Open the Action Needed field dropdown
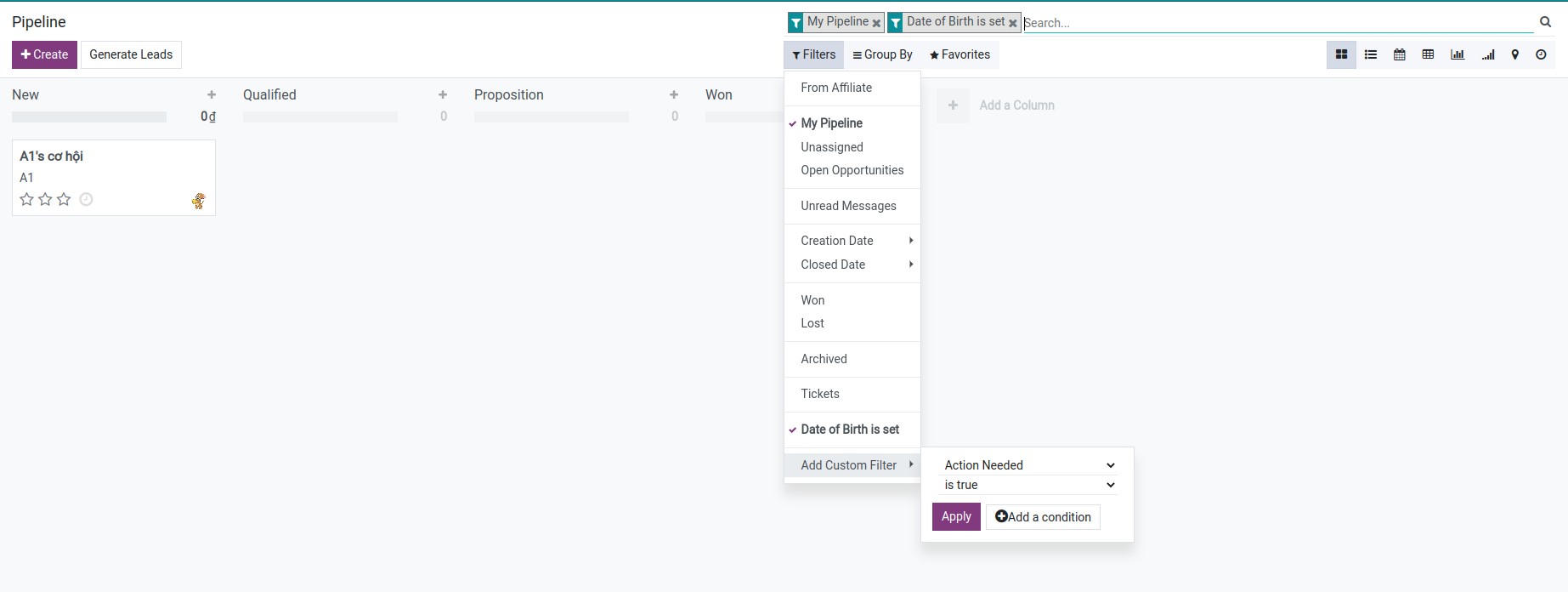 (1028, 465)
